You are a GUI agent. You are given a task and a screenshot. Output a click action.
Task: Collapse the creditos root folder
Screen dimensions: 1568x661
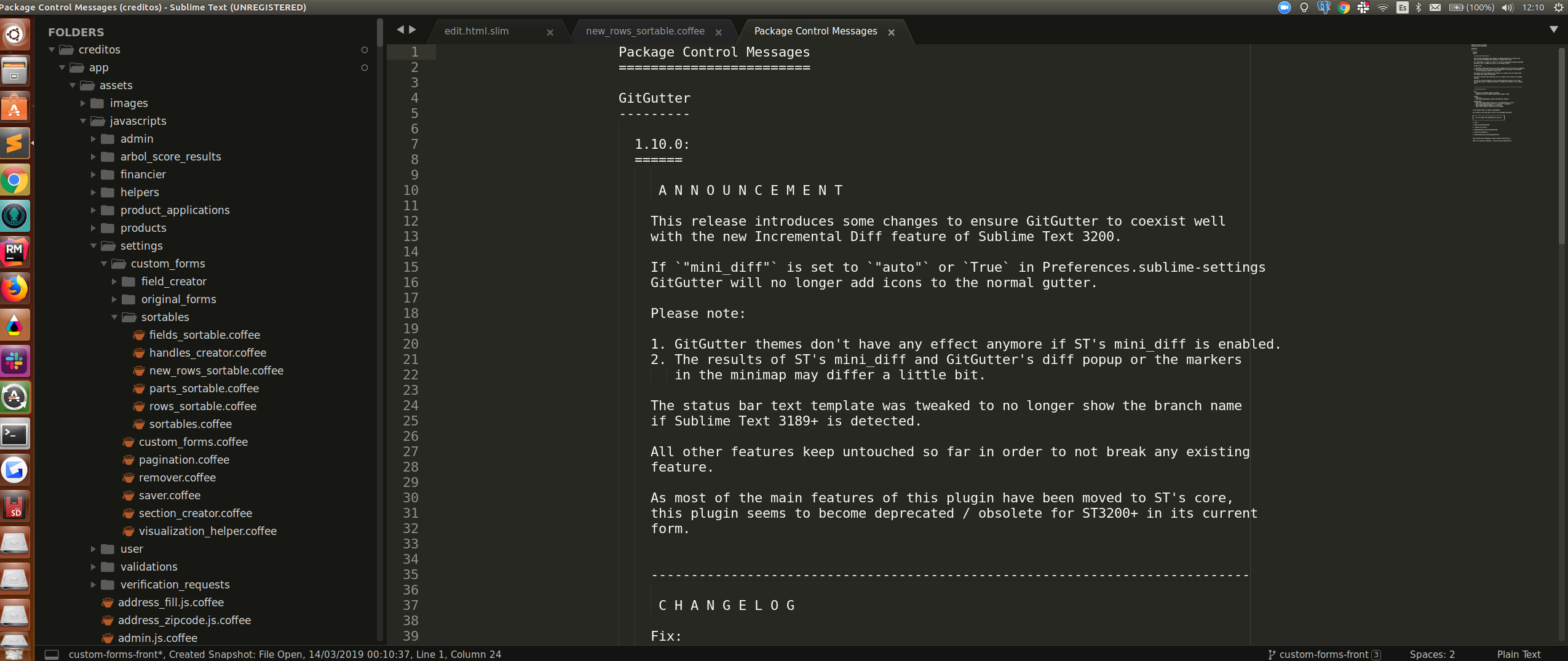(52, 50)
